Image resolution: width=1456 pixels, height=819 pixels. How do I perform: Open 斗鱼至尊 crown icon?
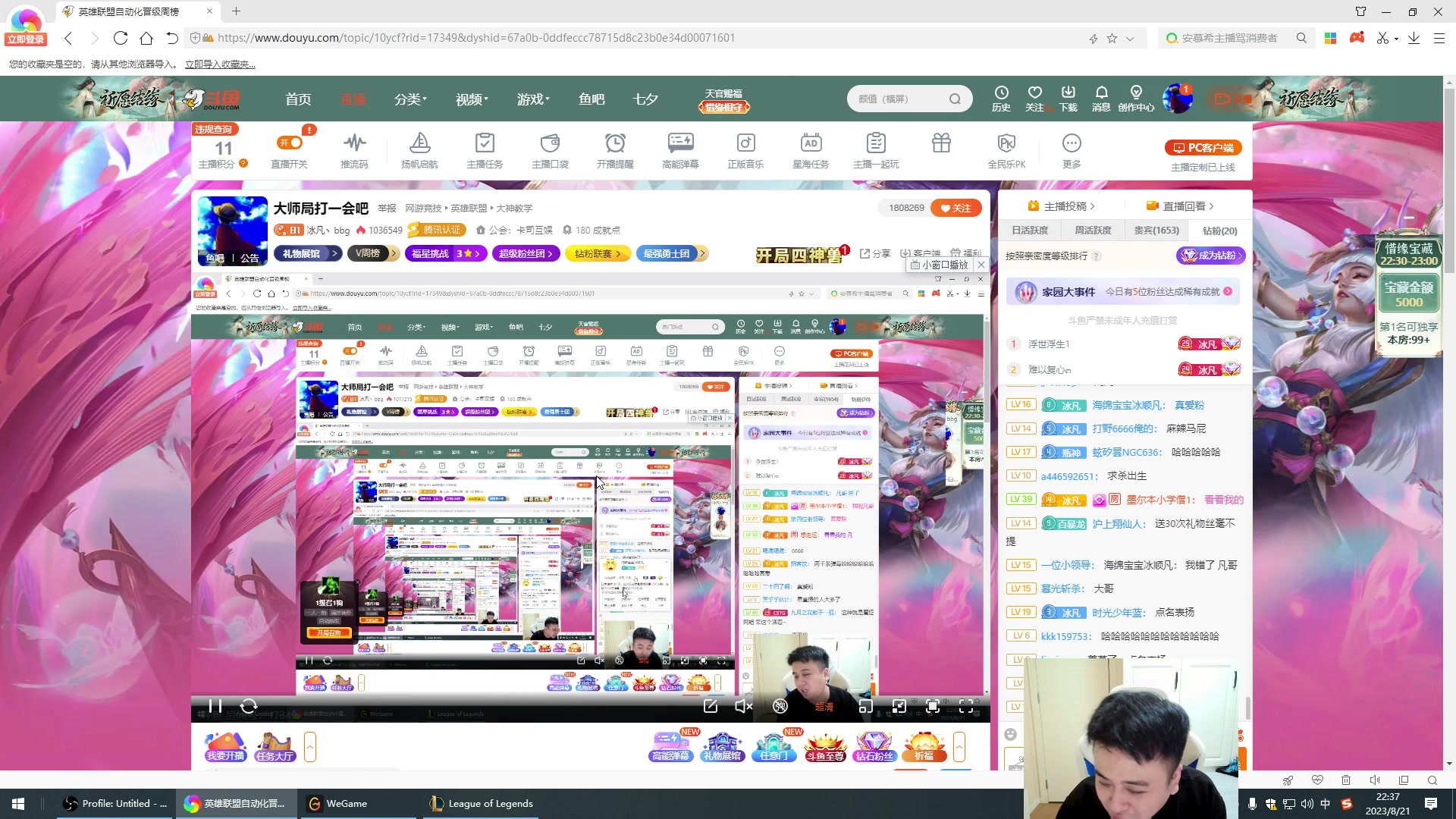(x=825, y=747)
